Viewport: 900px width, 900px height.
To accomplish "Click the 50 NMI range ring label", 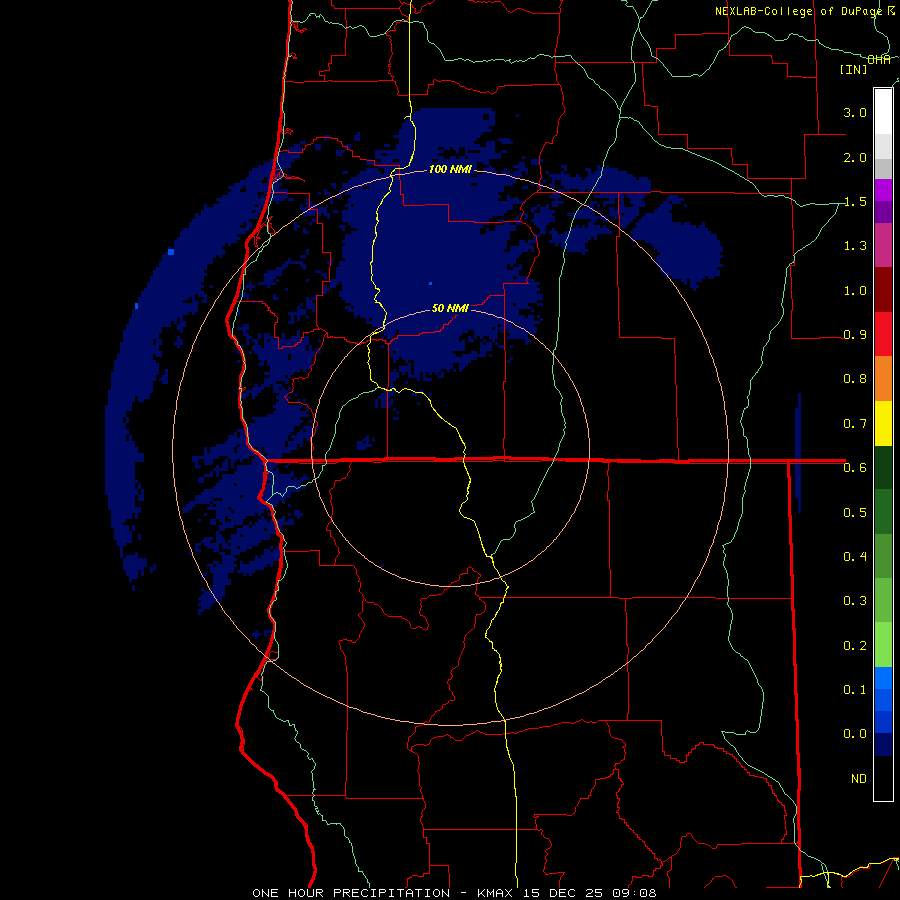I will point(450,308).
